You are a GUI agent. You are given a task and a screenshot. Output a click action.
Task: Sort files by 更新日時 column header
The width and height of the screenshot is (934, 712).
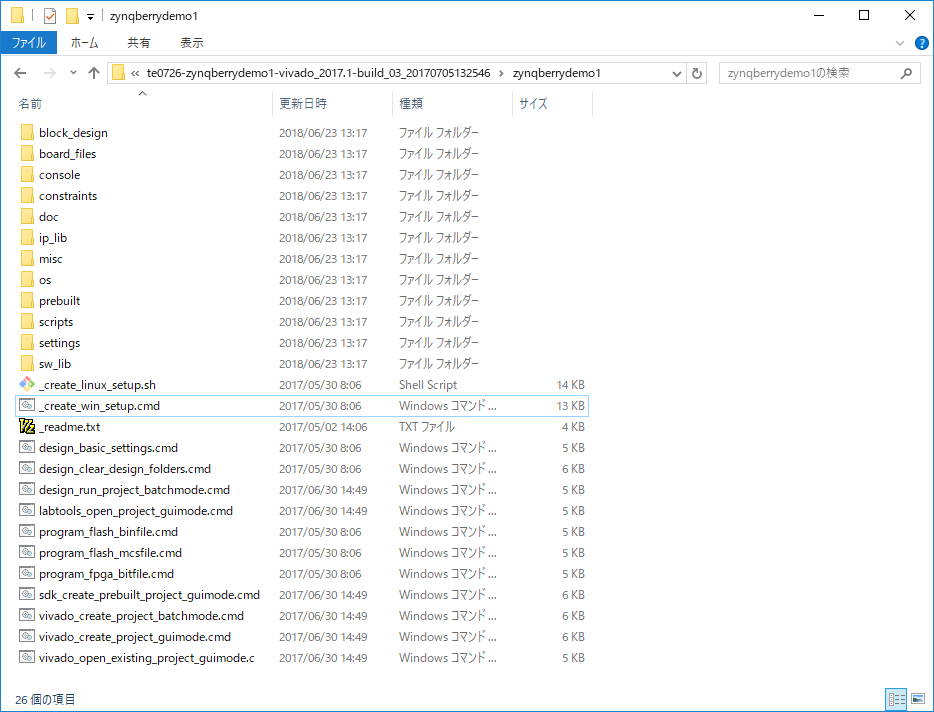(x=303, y=103)
